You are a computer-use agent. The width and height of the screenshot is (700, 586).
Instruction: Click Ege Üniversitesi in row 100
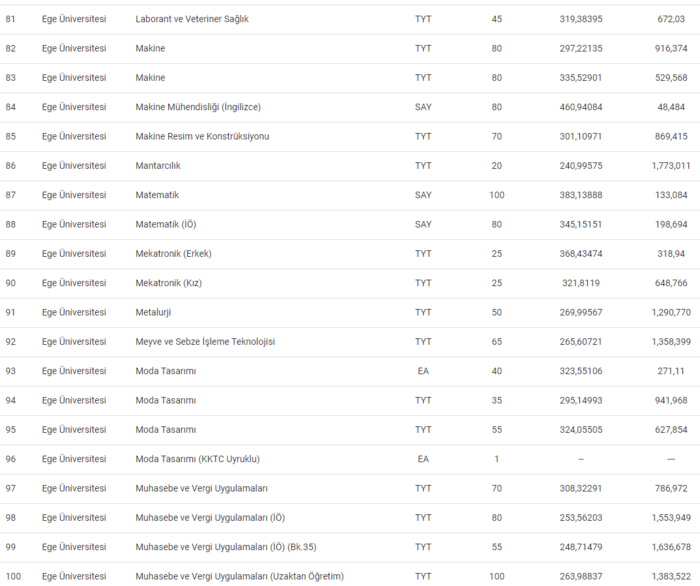(74, 576)
